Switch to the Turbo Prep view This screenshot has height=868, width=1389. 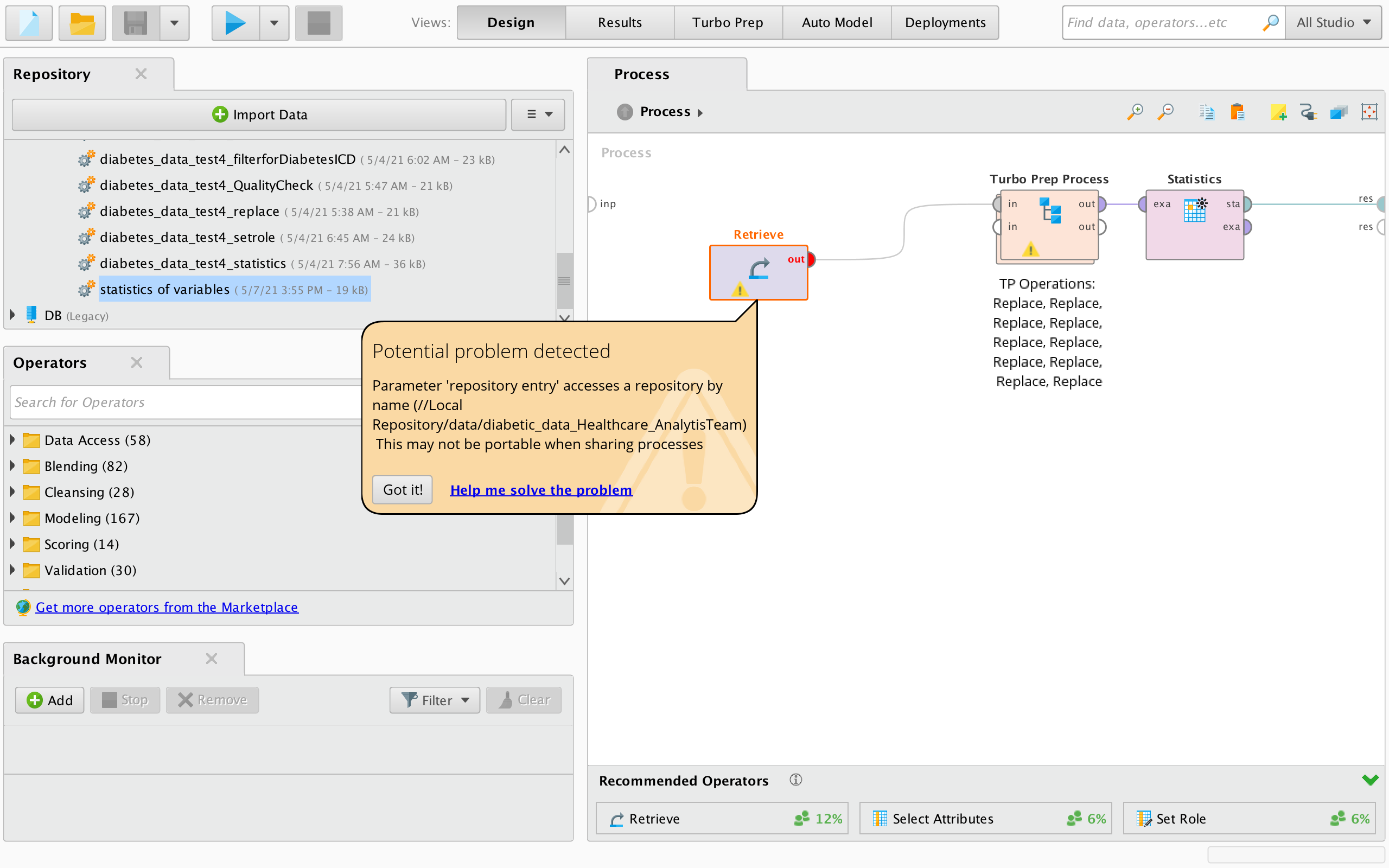click(x=727, y=23)
